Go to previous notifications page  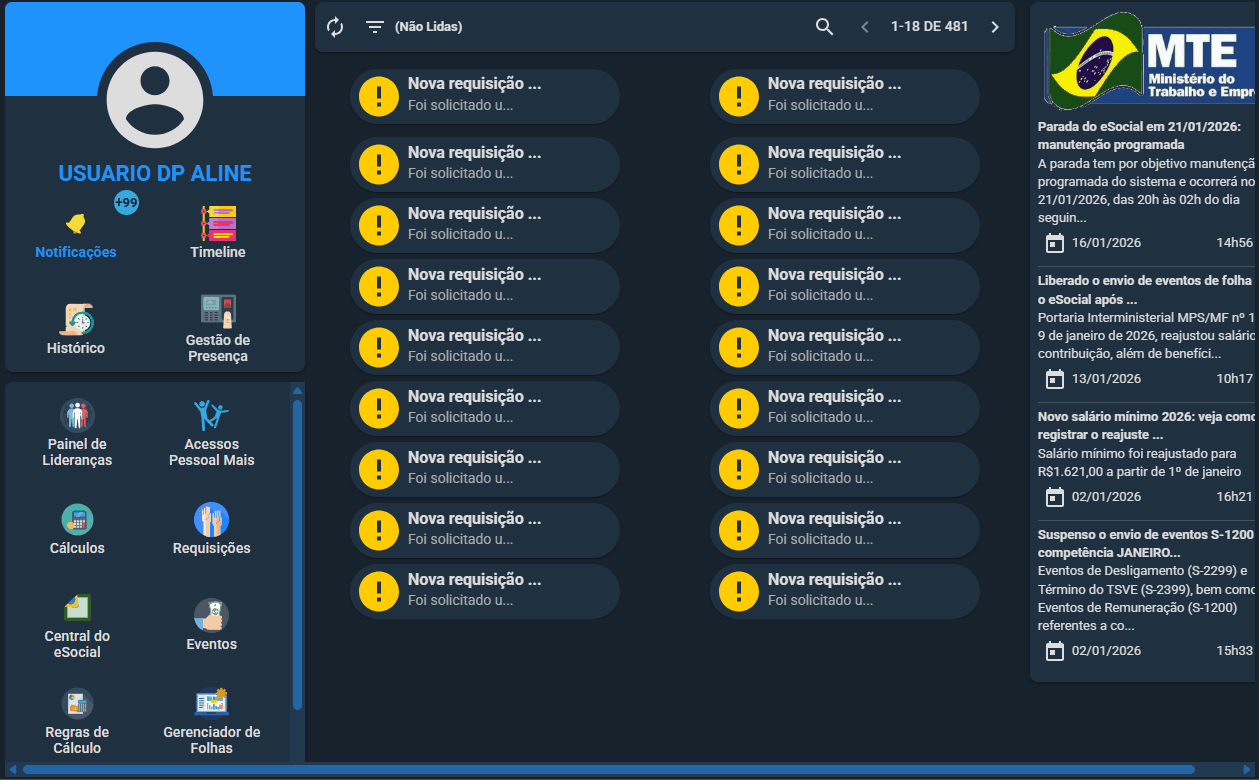(865, 27)
